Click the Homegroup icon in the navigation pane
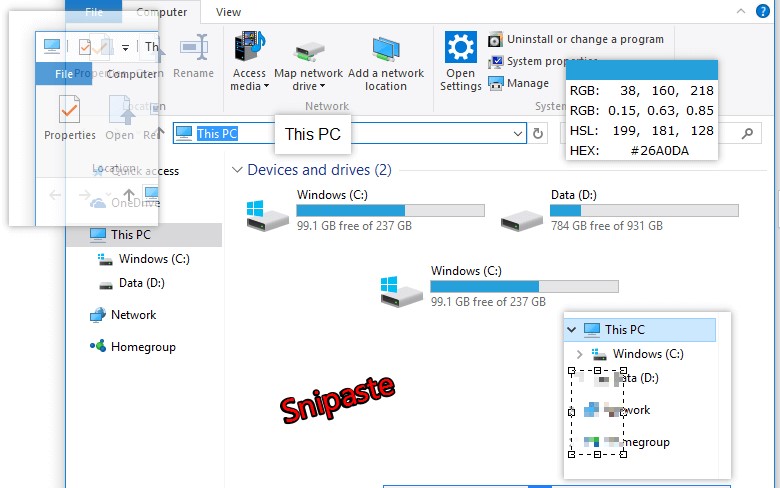780x488 pixels. [x=98, y=346]
